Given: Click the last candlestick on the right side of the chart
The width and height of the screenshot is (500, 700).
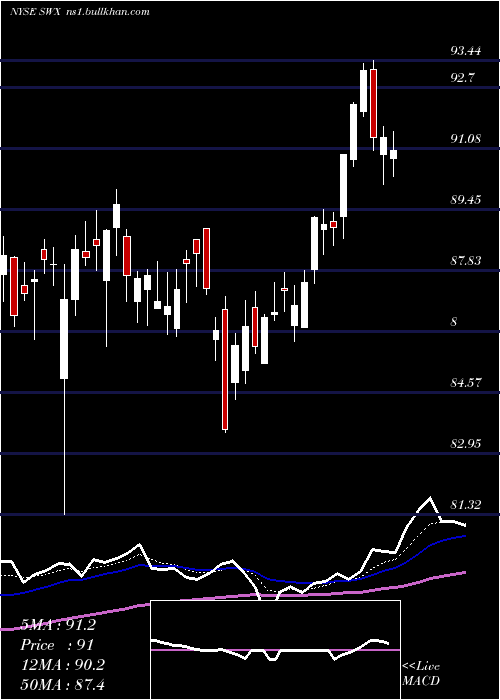Looking at the screenshot, I should coord(393,154).
